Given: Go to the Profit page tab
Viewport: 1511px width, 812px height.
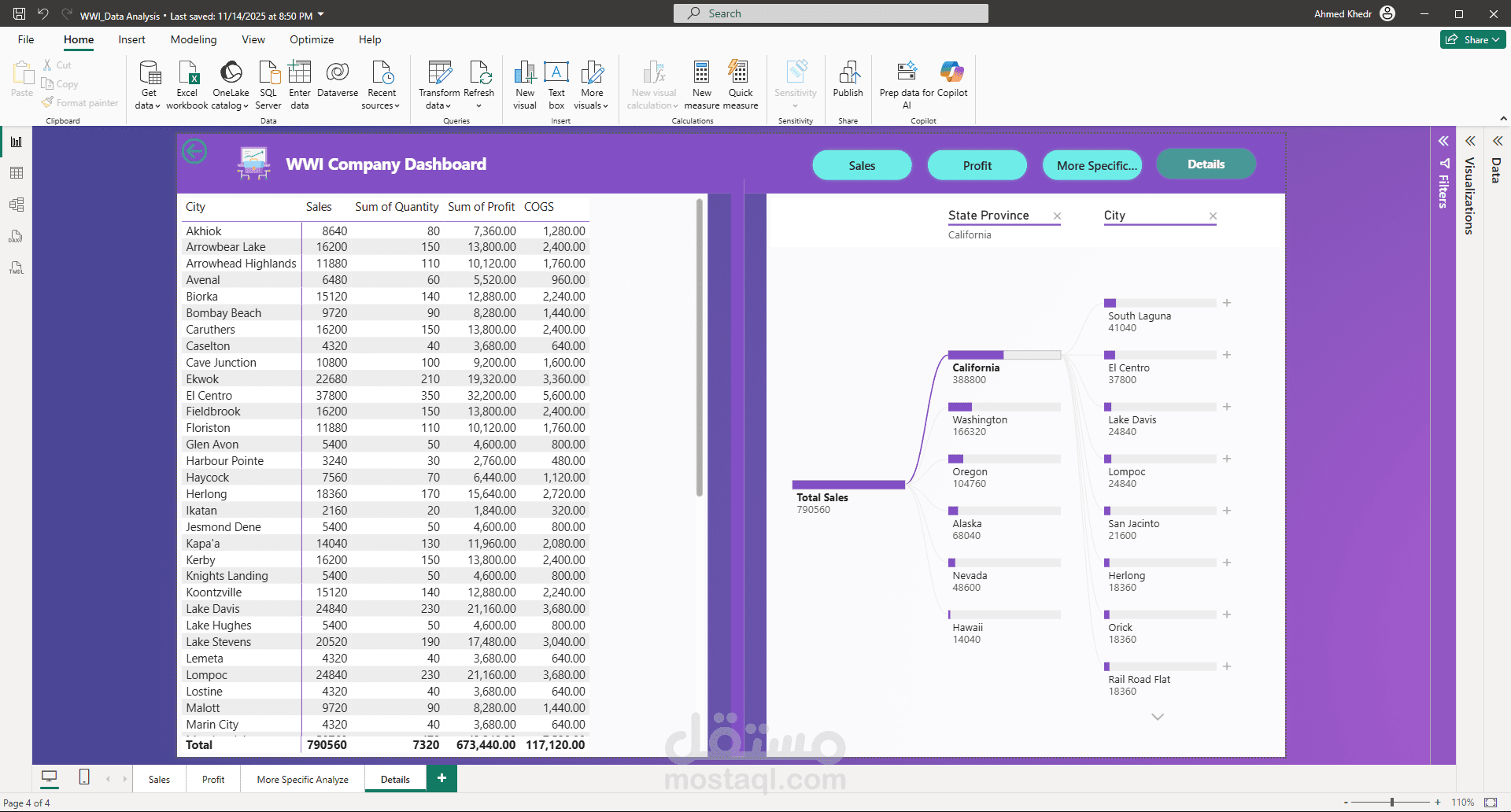Looking at the screenshot, I should click(x=213, y=779).
